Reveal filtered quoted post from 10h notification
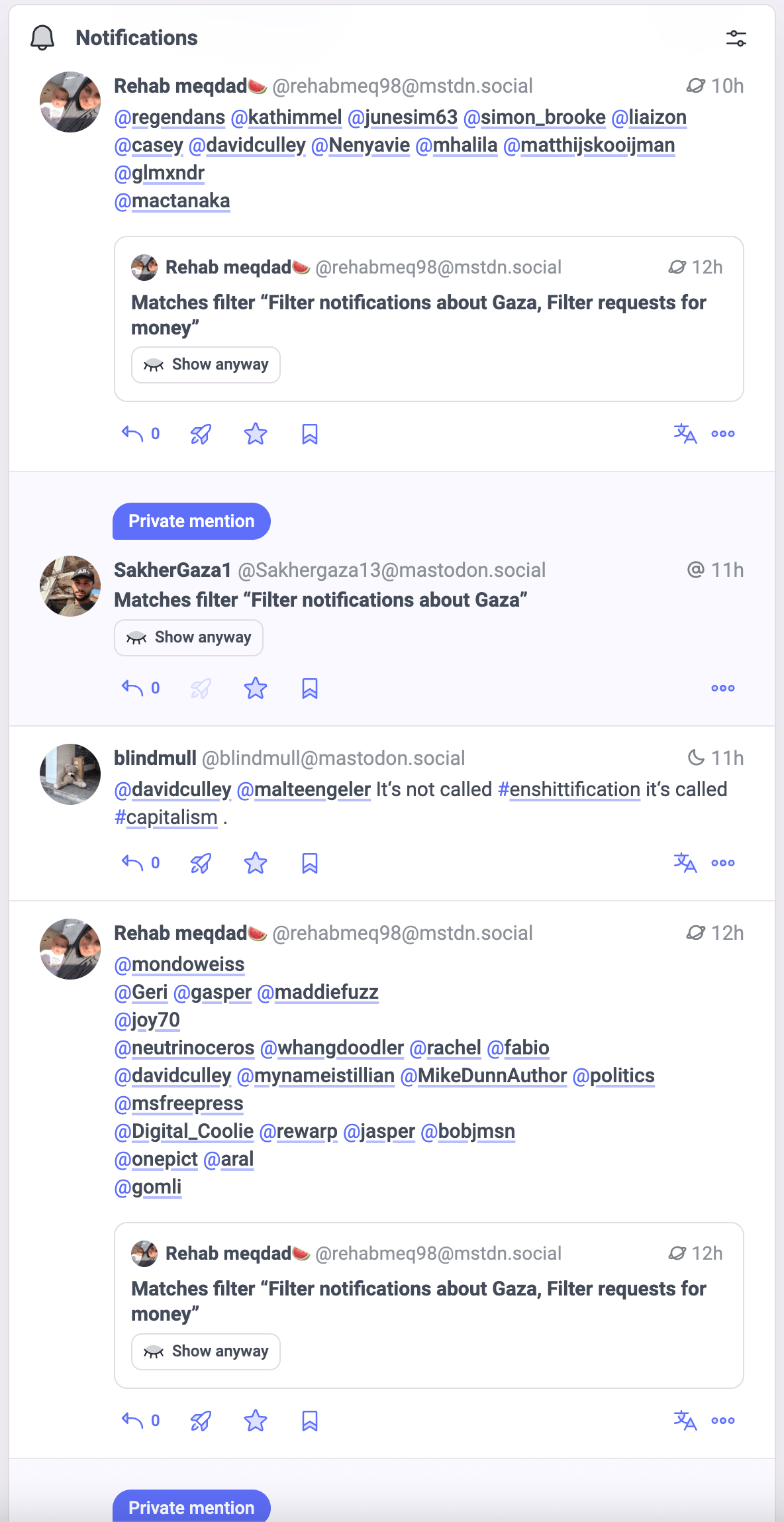The height and width of the screenshot is (1522, 784). pyautogui.click(x=206, y=365)
